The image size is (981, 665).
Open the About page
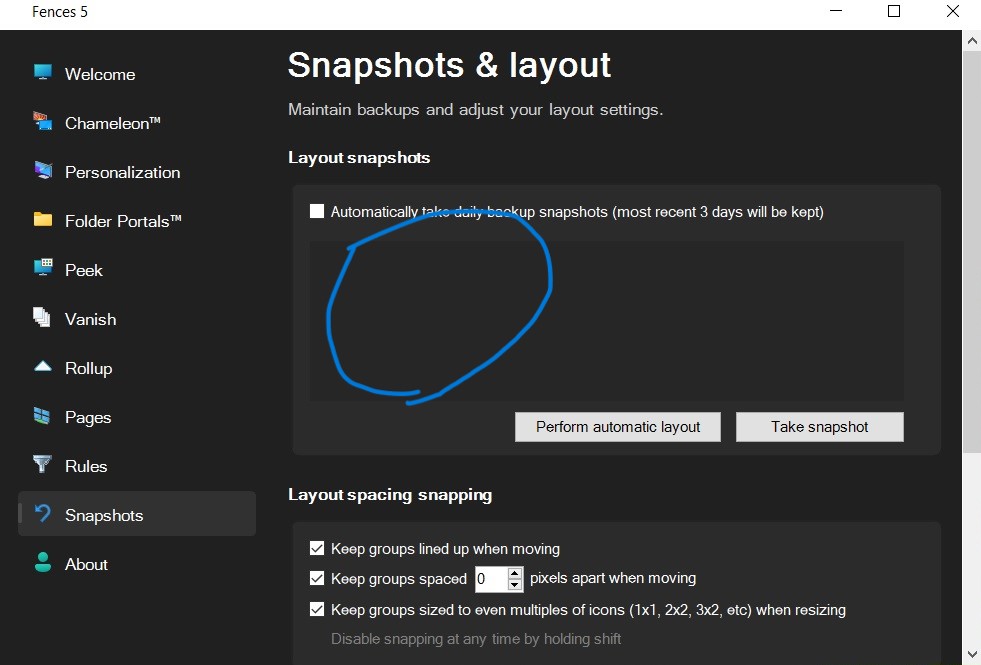[x=137, y=564]
